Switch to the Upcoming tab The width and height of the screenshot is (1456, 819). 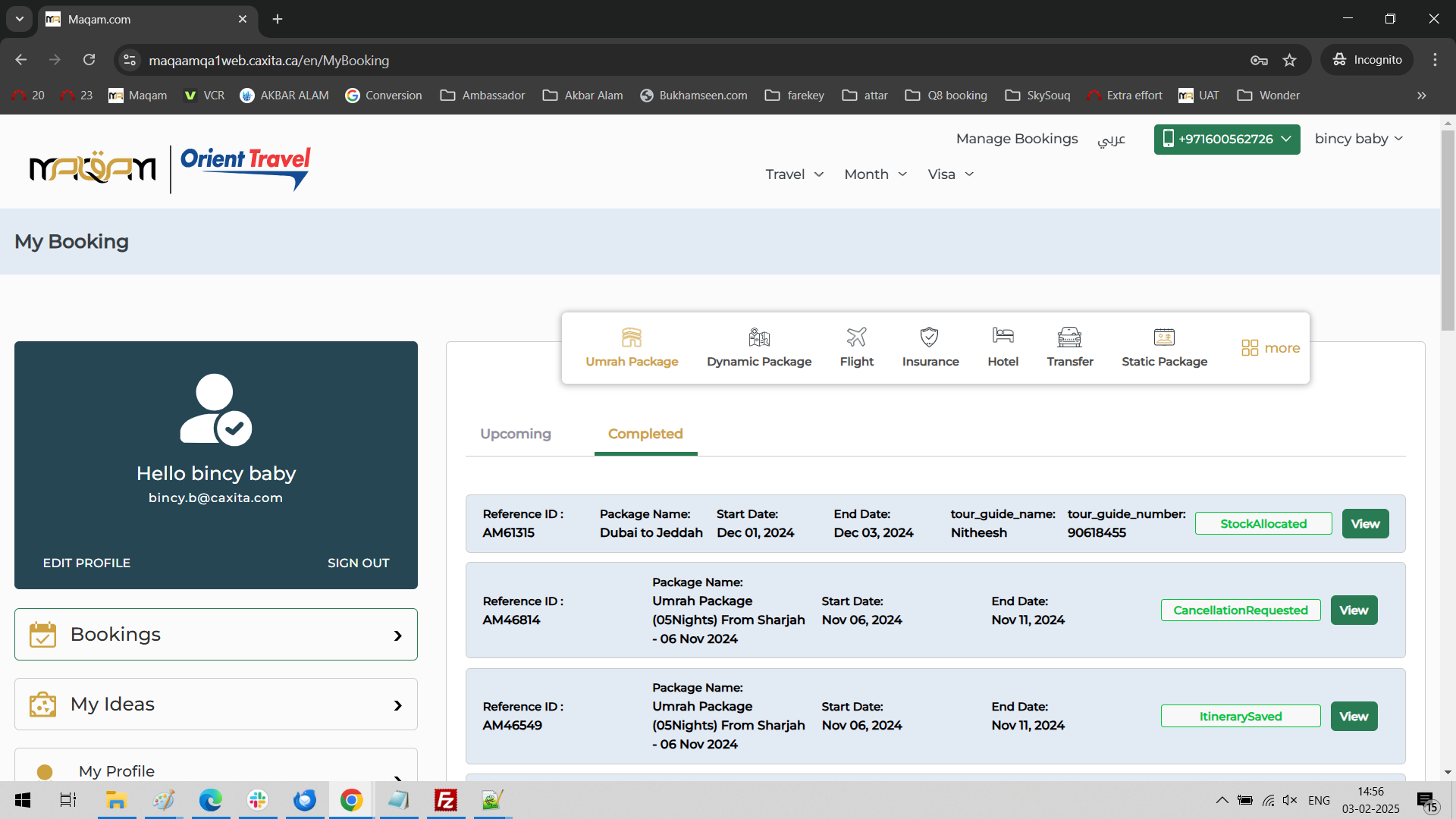[x=516, y=434]
